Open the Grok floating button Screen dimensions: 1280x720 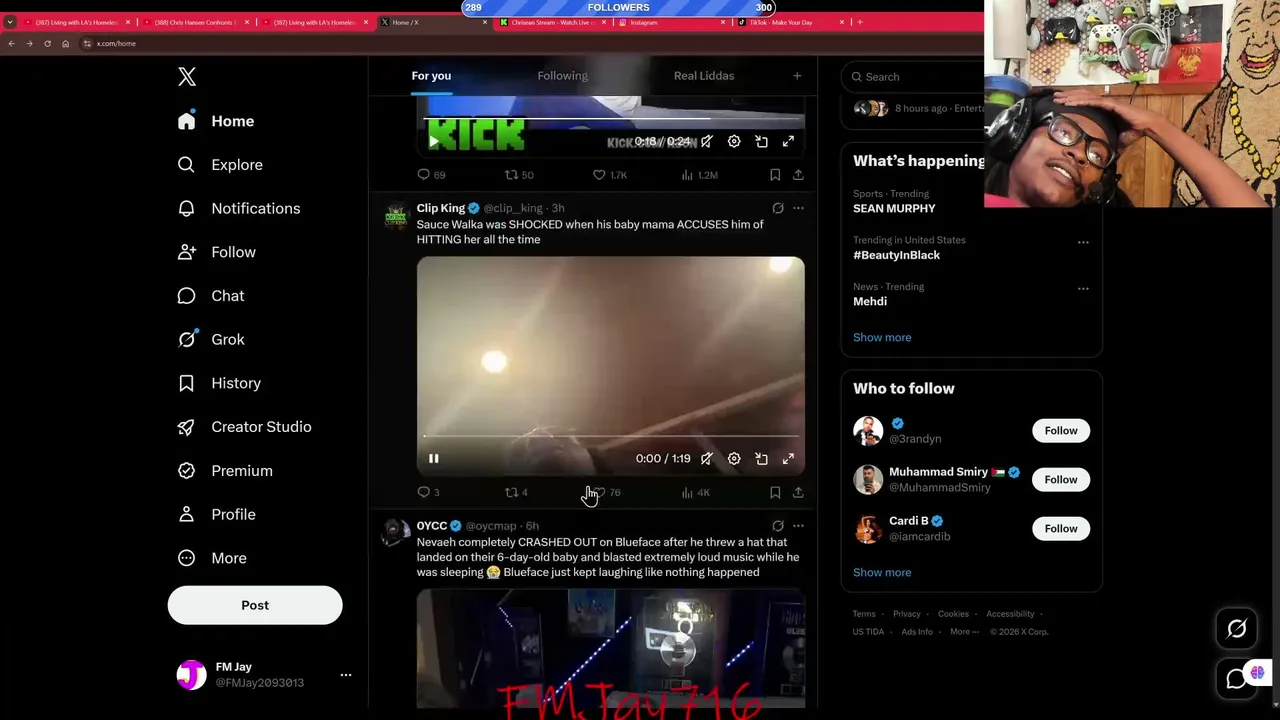[x=1237, y=629]
